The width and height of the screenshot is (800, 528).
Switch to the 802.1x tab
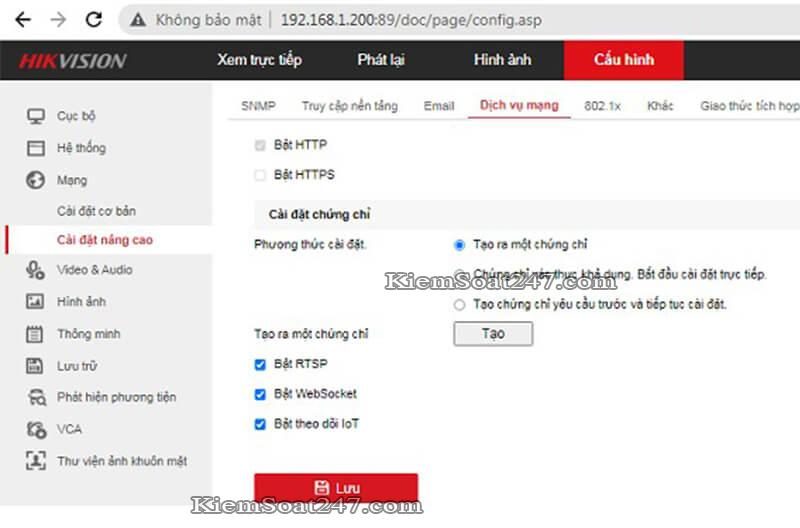click(x=603, y=106)
